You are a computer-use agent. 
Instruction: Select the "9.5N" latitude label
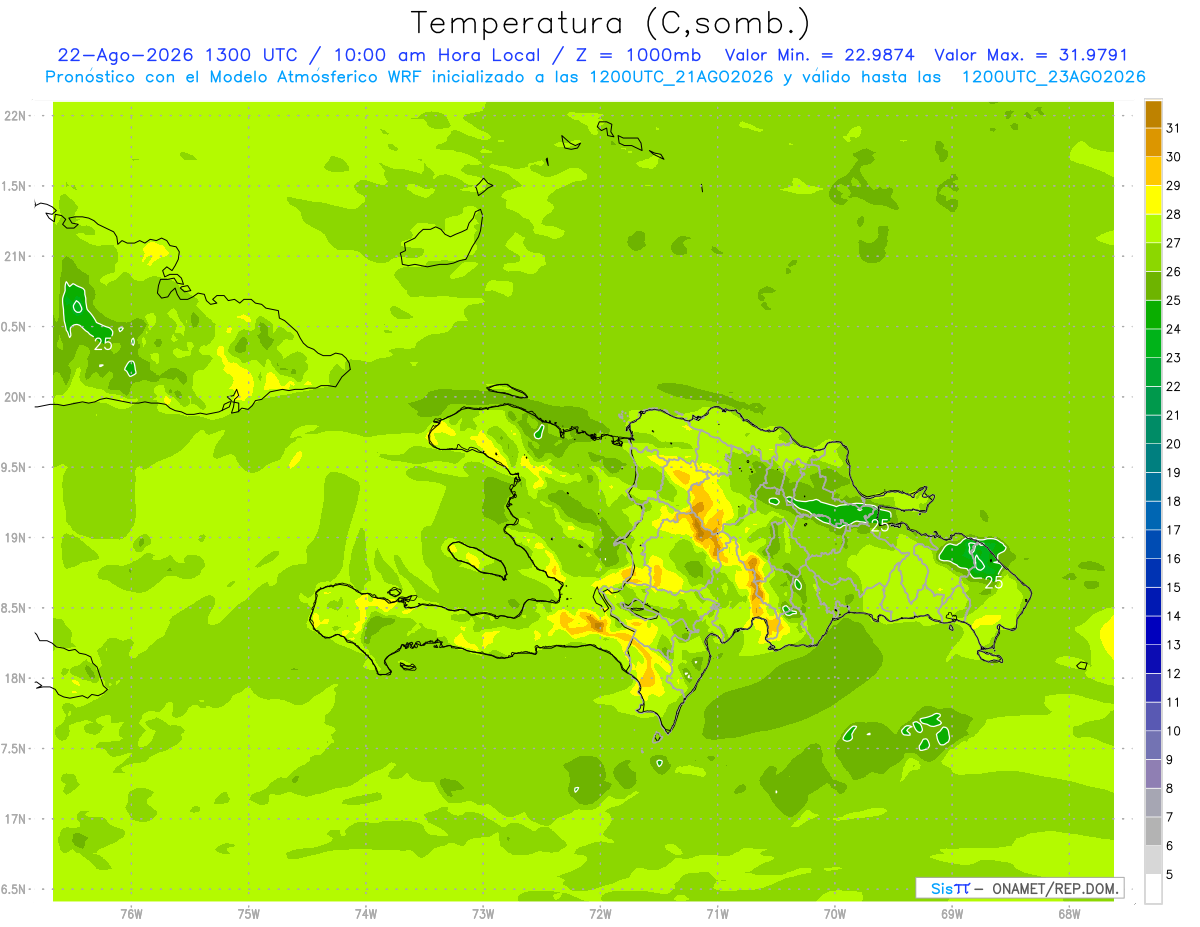[14, 467]
